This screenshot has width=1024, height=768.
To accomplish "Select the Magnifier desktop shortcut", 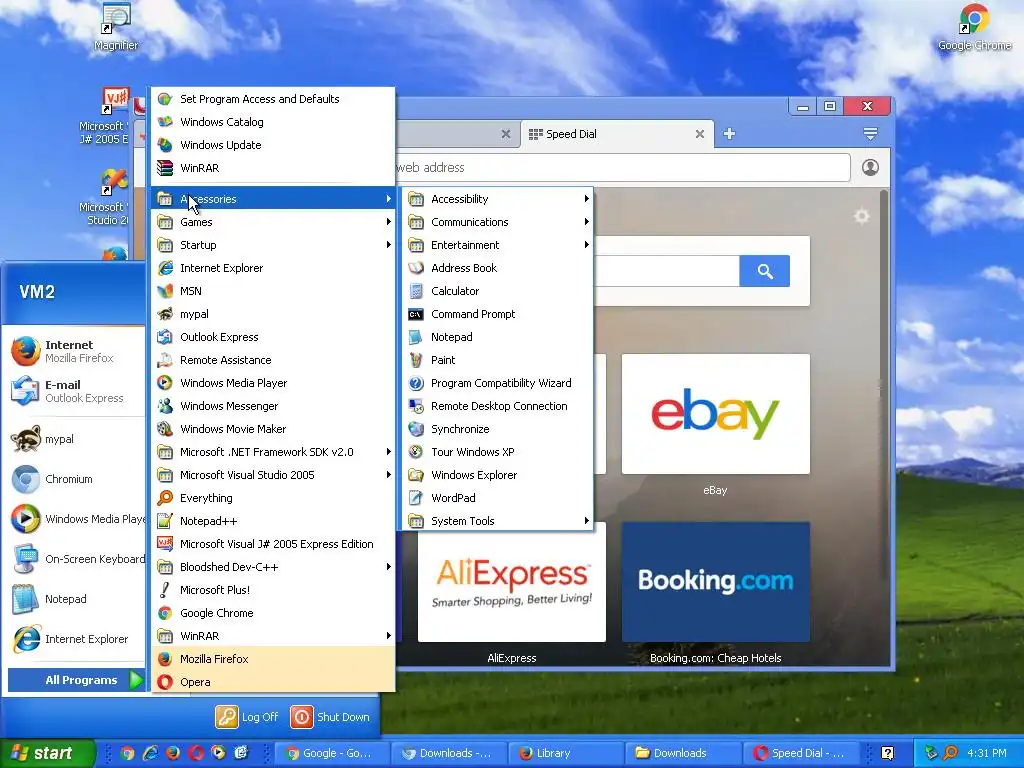I will point(116,27).
